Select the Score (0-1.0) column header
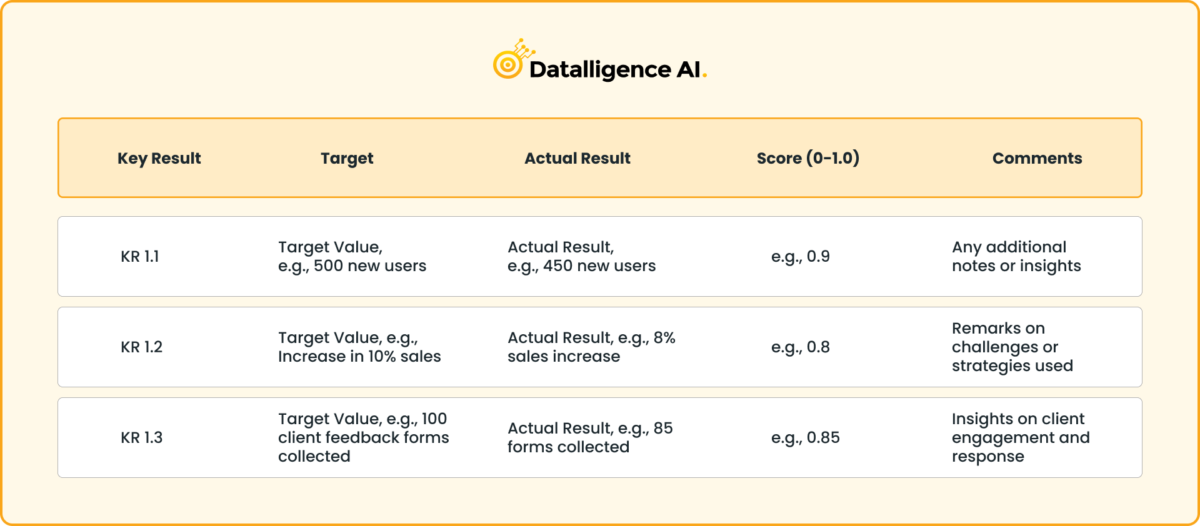Image resolution: width=1200 pixels, height=526 pixels. point(808,158)
